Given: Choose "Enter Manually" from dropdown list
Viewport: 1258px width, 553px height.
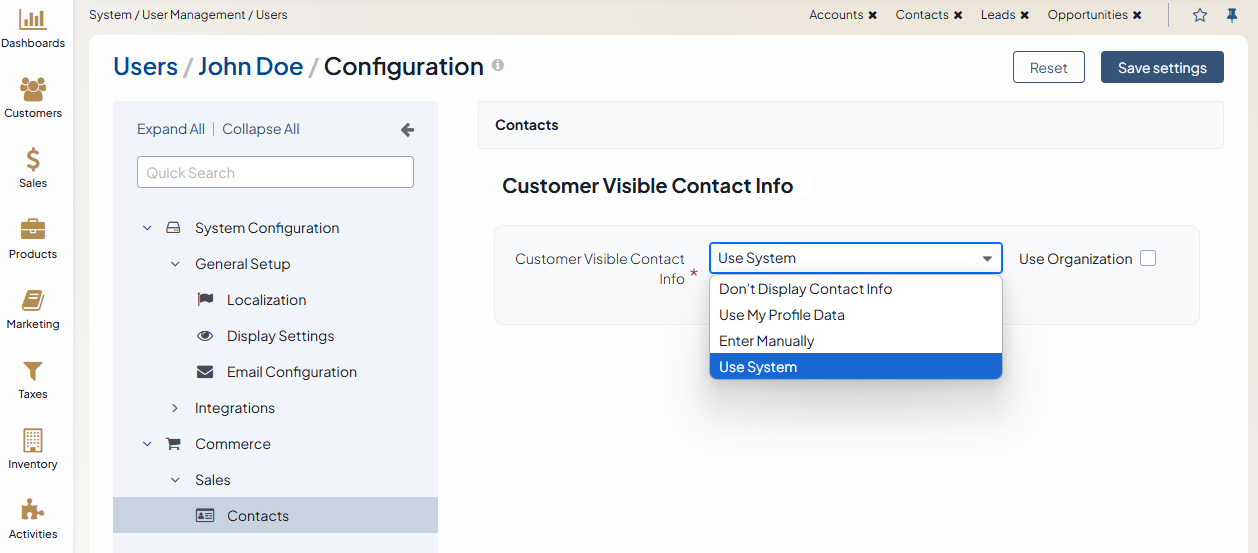Looking at the screenshot, I should (x=766, y=341).
